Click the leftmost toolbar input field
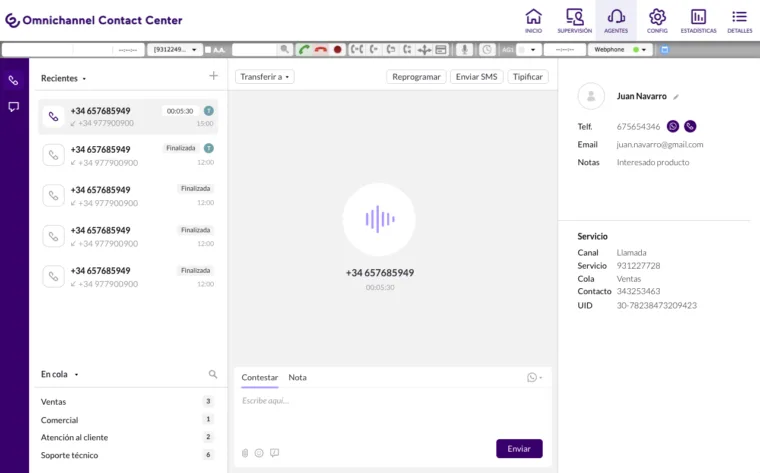Screen dimensions: 760x473 coord(73,49)
